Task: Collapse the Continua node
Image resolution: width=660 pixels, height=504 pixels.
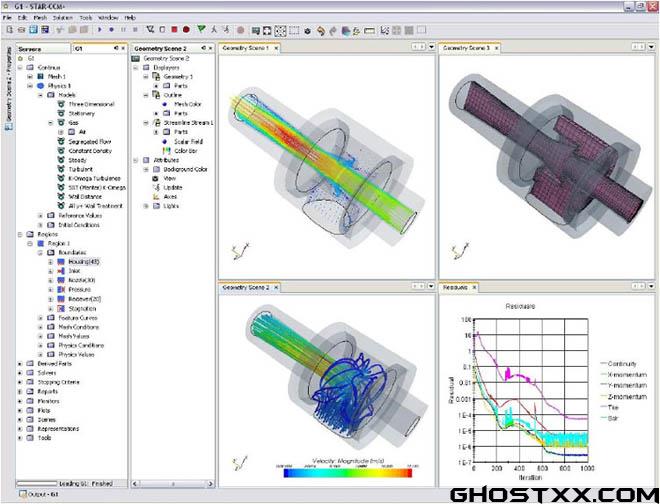Action: (x=20, y=67)
